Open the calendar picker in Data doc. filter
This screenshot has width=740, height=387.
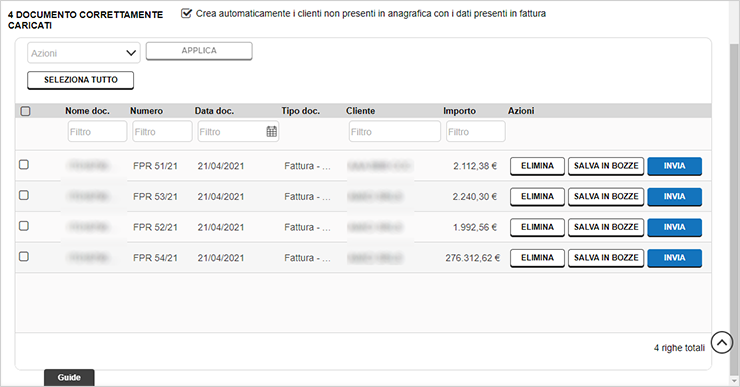271,132
